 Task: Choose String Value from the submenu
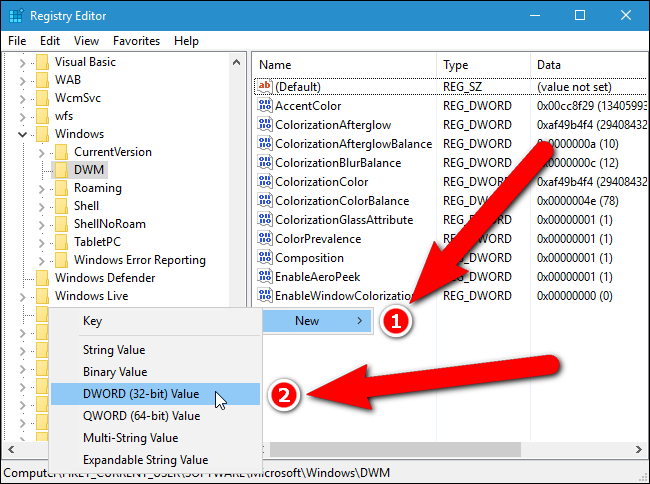(x=155, y=350)
